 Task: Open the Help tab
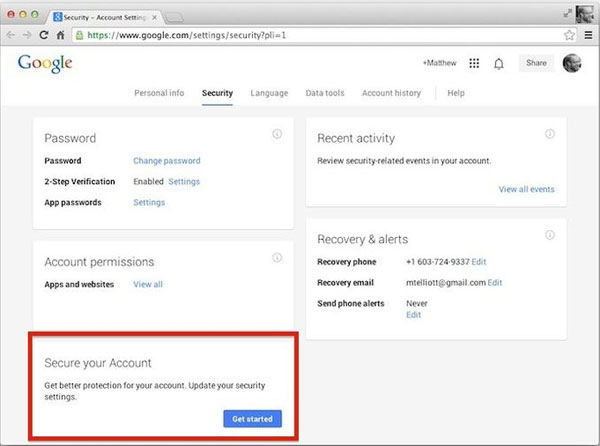[456, 93]
